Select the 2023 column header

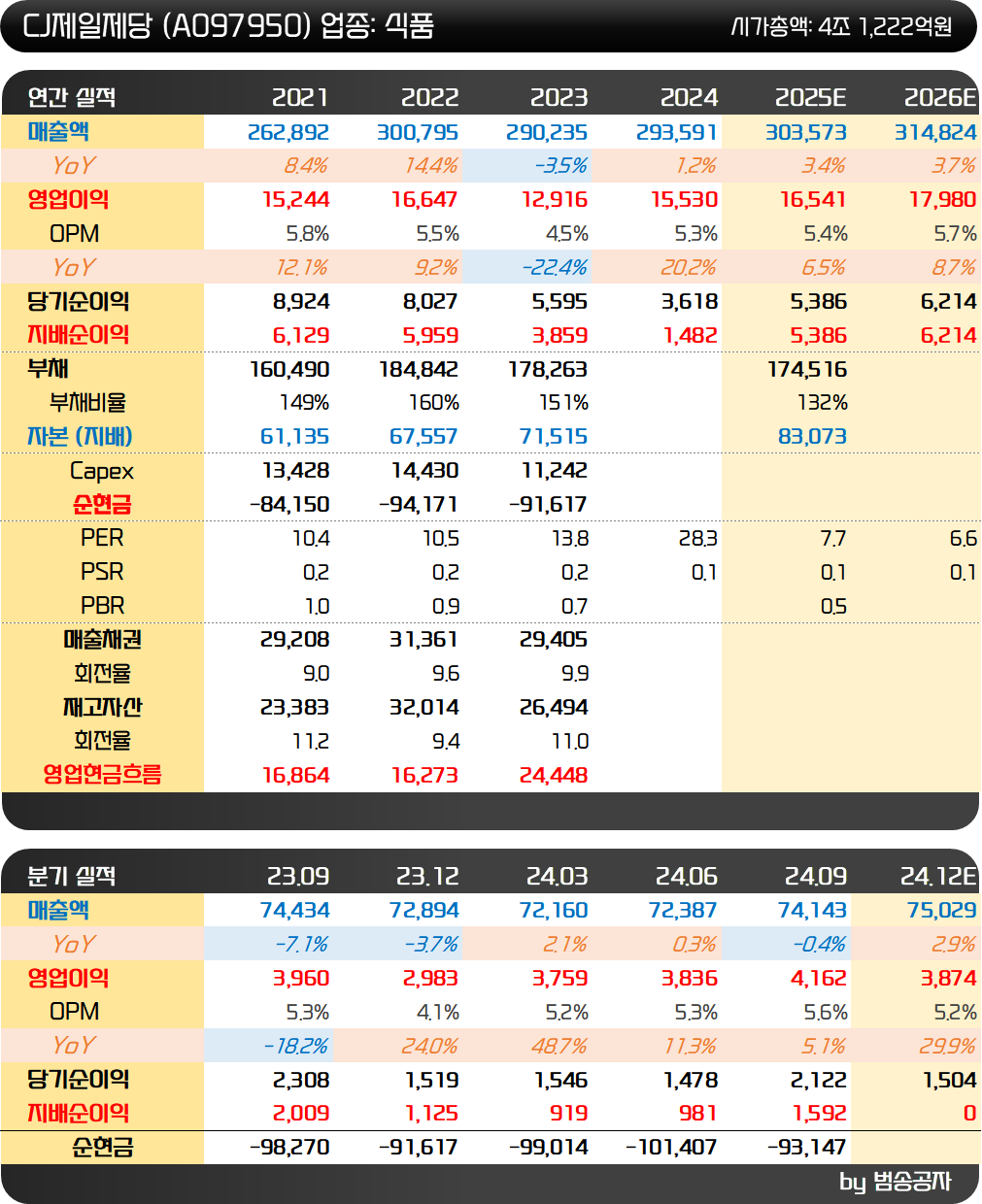point(559,97)
